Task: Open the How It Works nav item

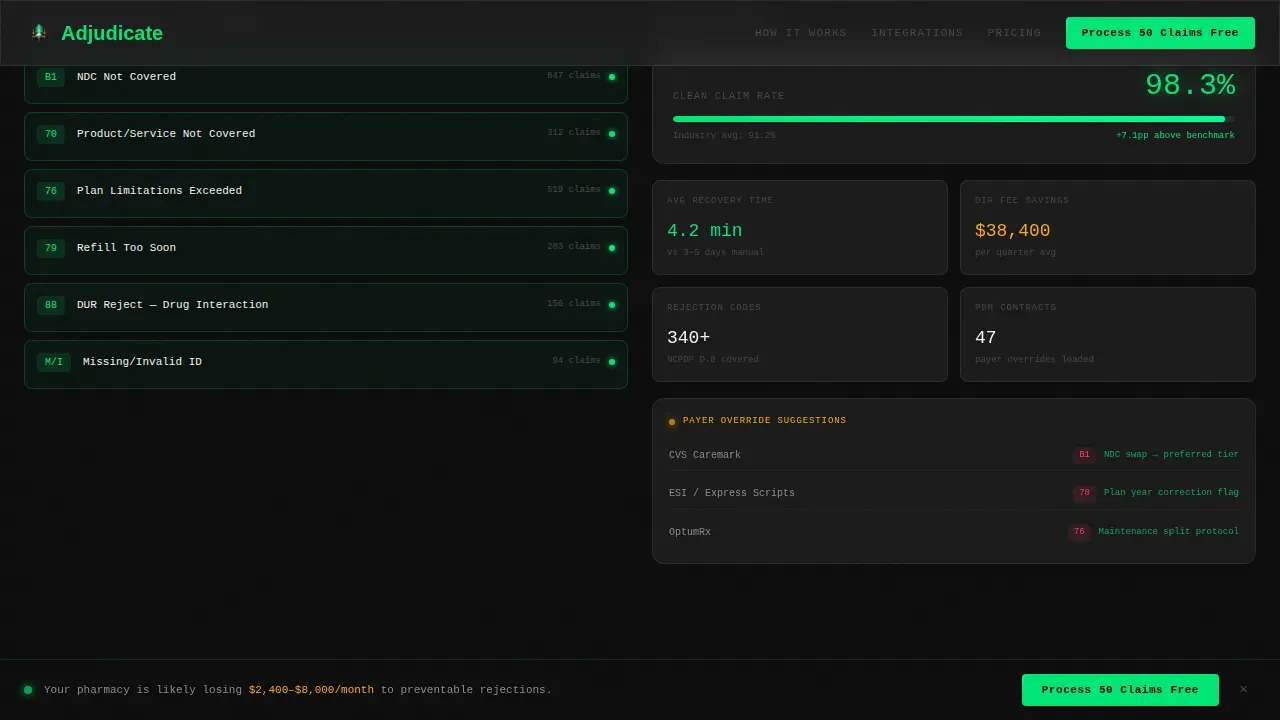Action: [801, 33]
